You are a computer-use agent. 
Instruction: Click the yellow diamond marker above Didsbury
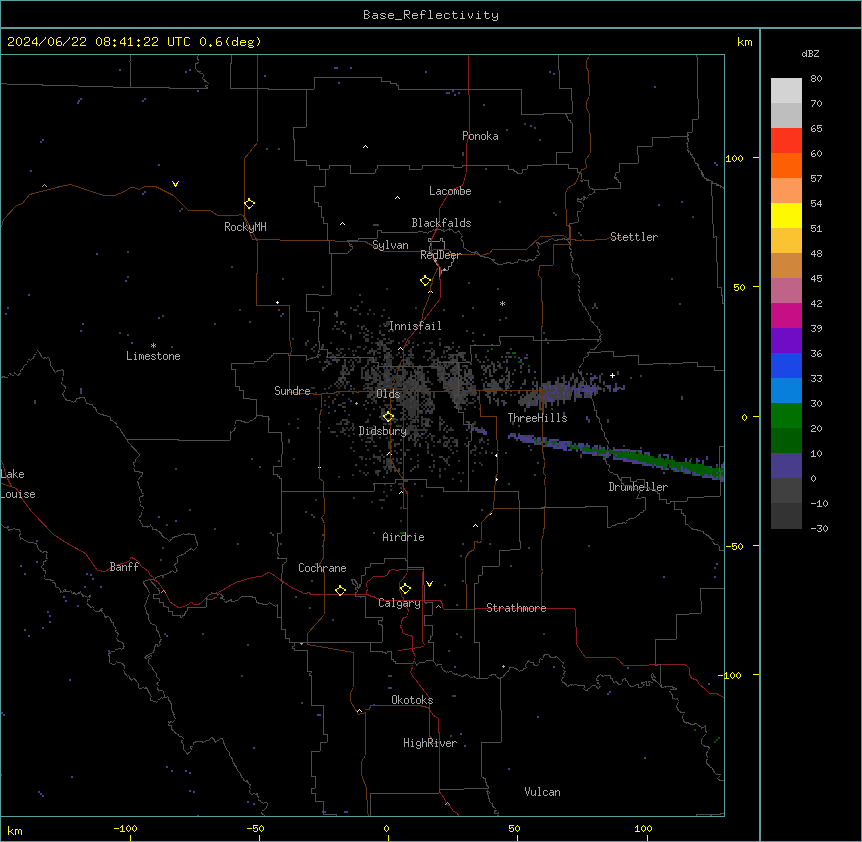point(388,417)
